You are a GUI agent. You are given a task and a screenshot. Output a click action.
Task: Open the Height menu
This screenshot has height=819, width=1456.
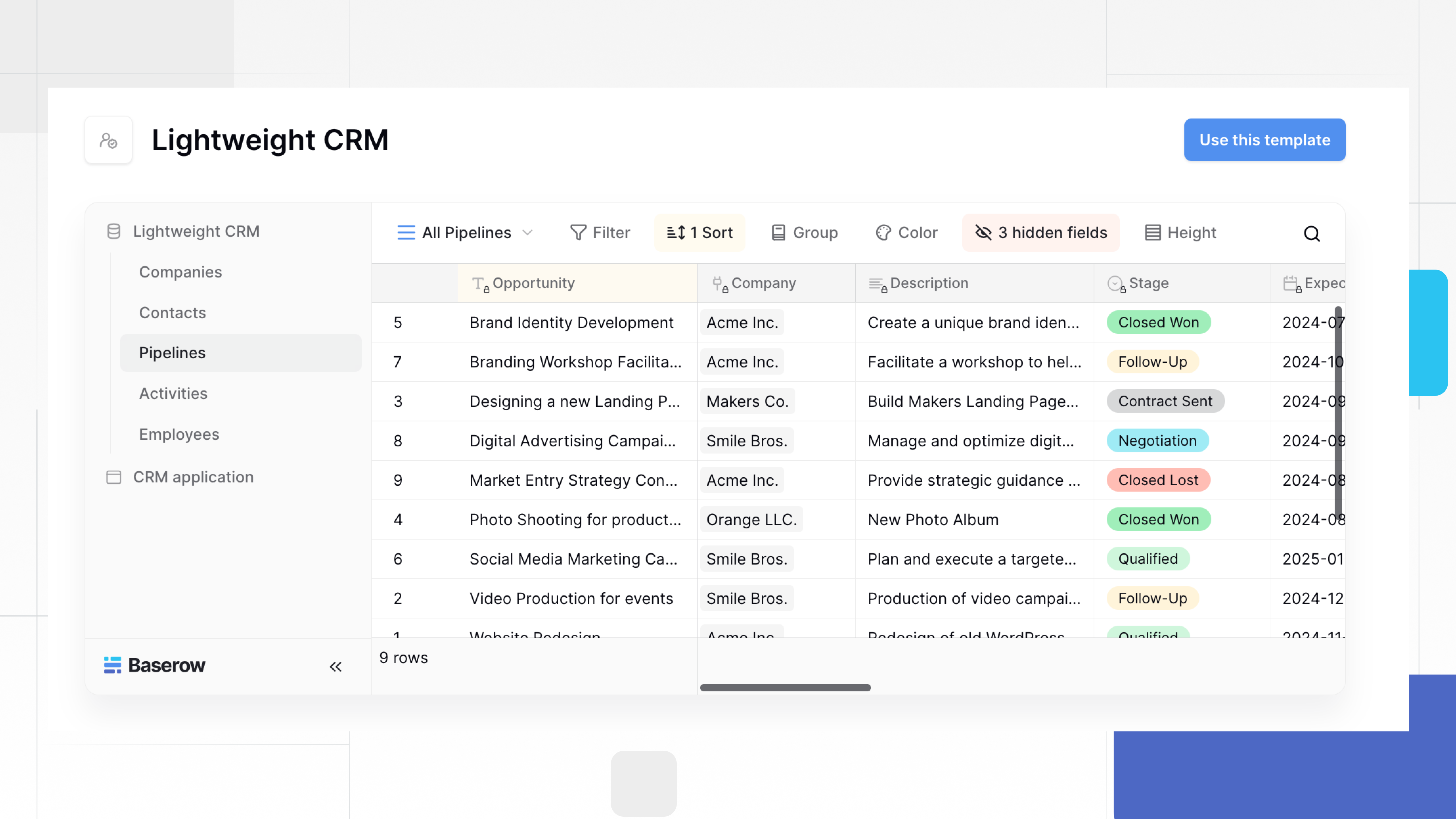[x=1180, y=232]
